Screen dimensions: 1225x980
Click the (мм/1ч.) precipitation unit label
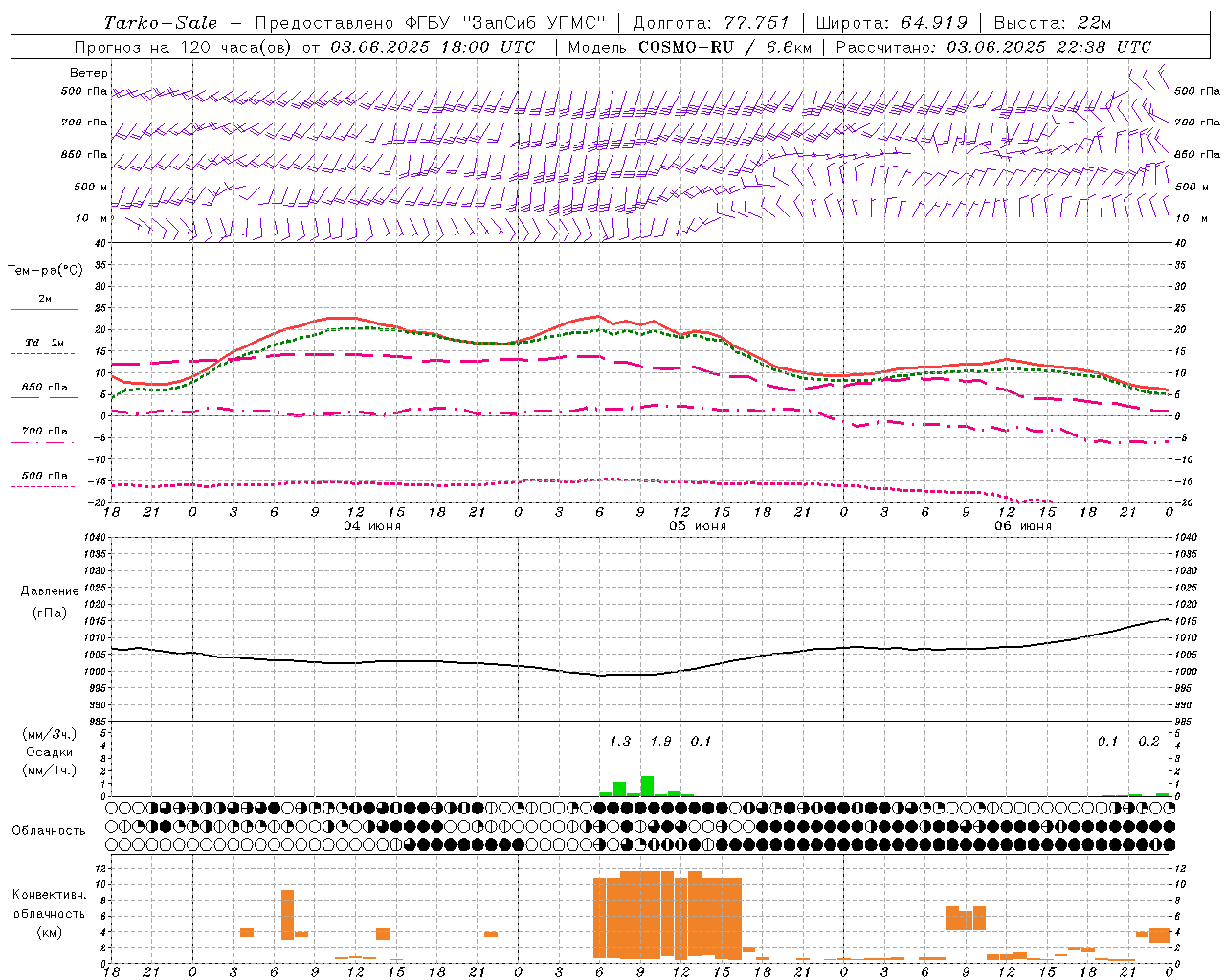[50, 770]
